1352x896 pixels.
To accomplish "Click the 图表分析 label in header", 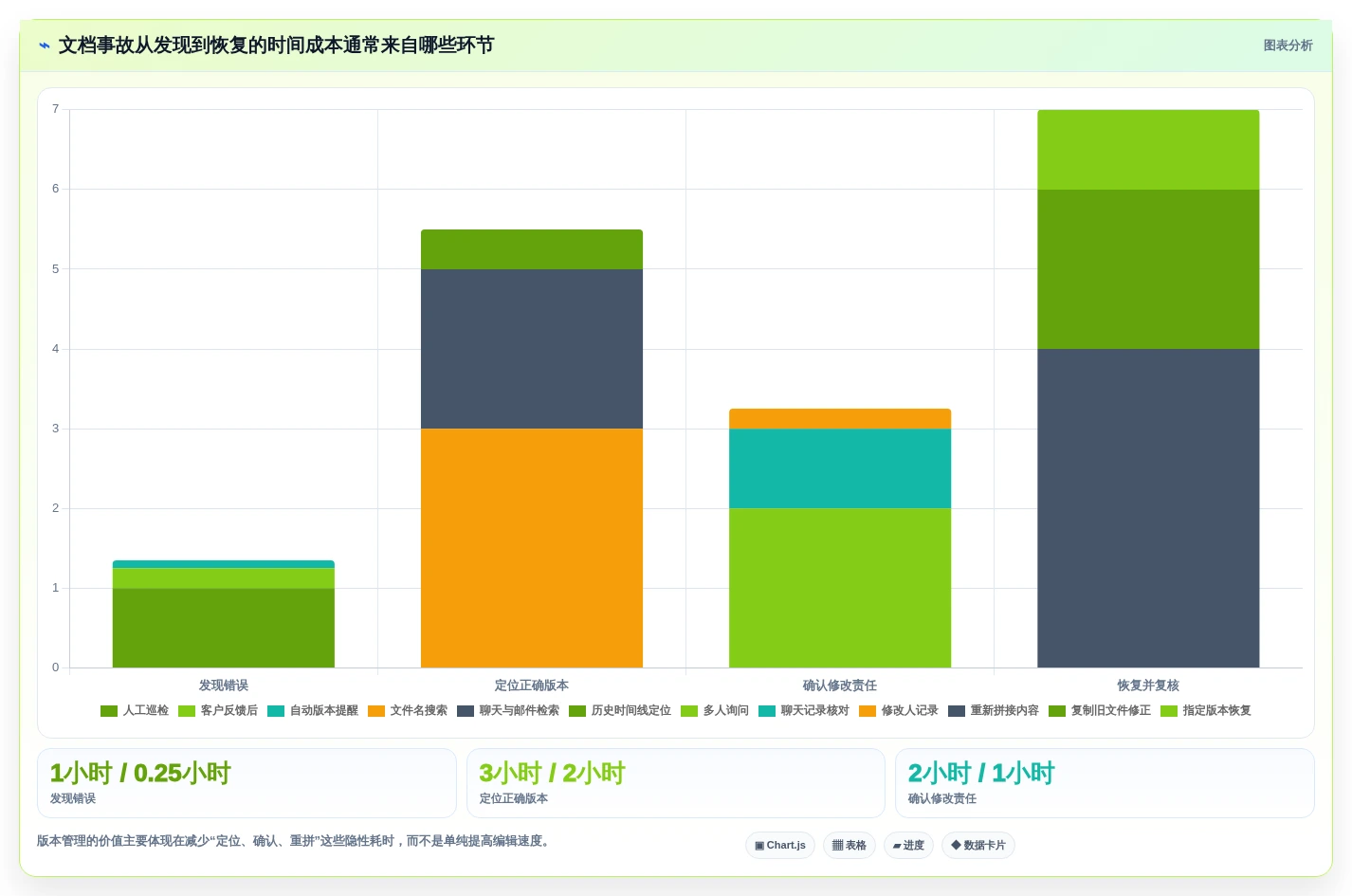I will 1288,46.
